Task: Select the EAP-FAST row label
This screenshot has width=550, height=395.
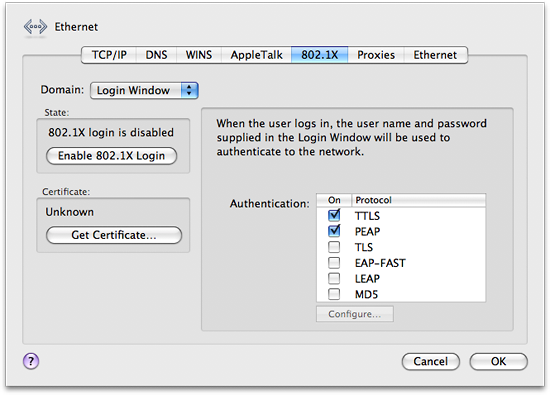Action: point(380,263)
